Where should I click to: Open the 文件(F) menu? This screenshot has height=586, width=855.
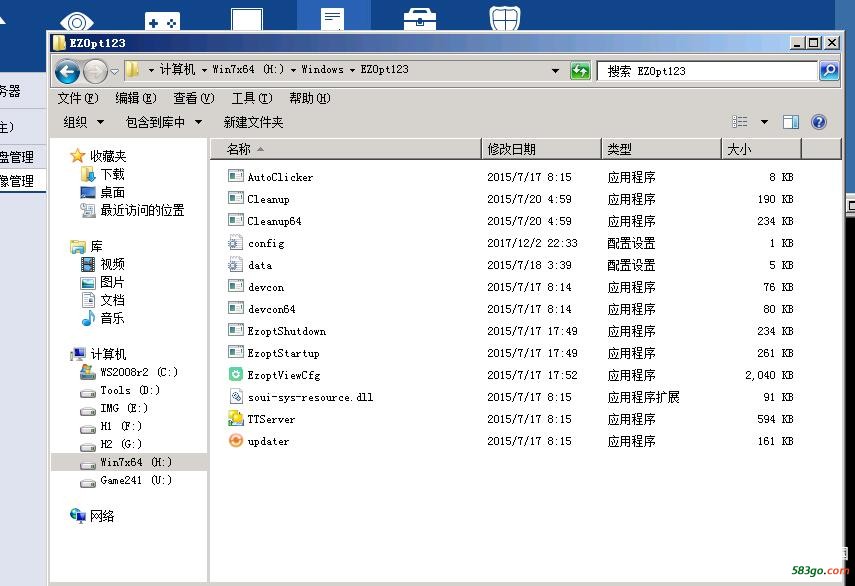[78, 98]
